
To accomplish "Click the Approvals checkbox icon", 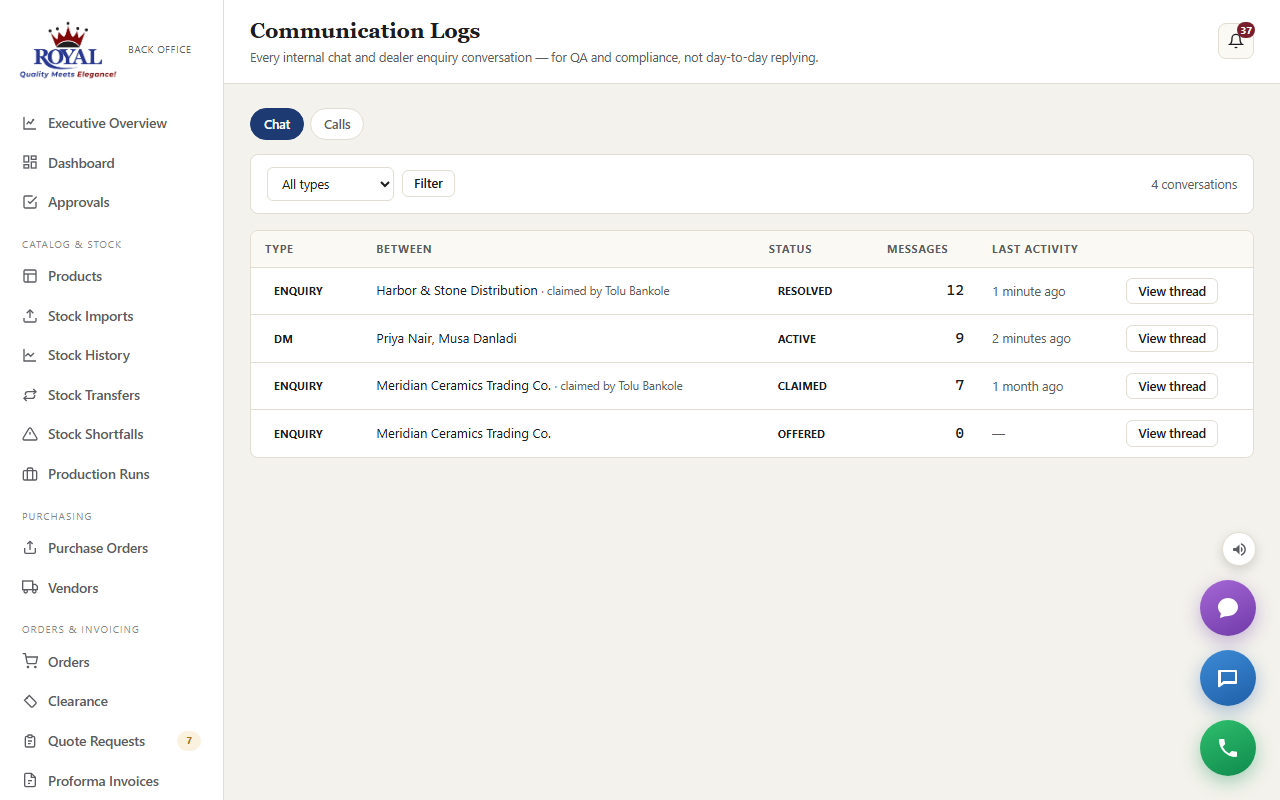I will [x=30, y=202].
